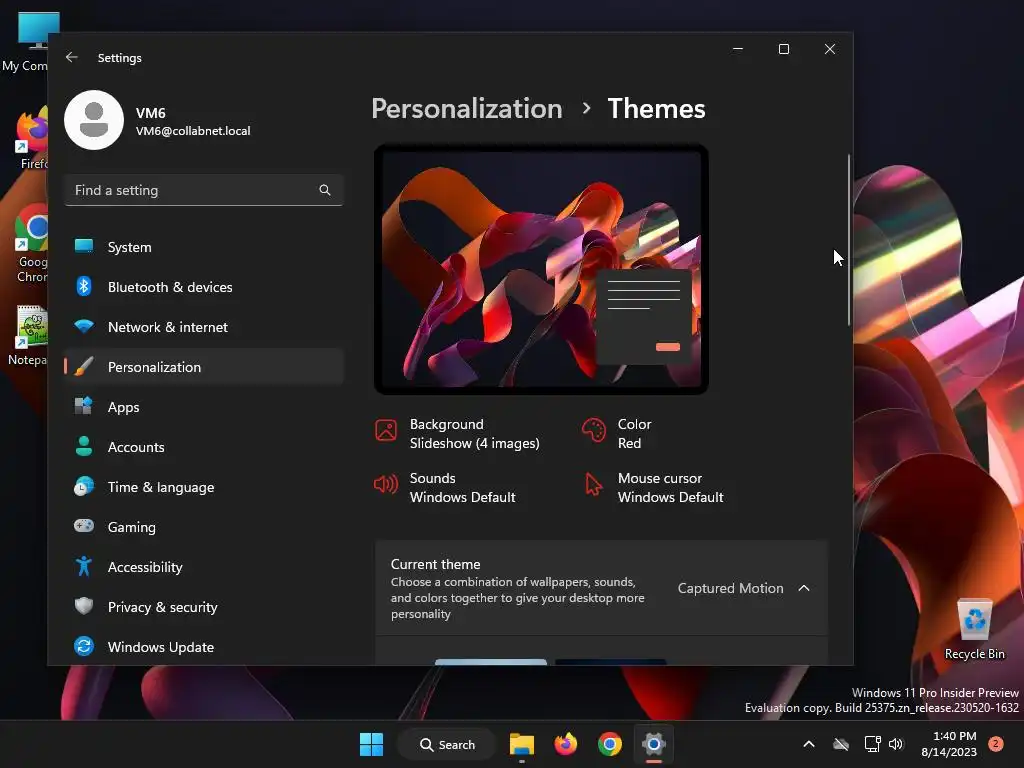
Task: Open the notification badge showing 2
Action: coord(996,744)
